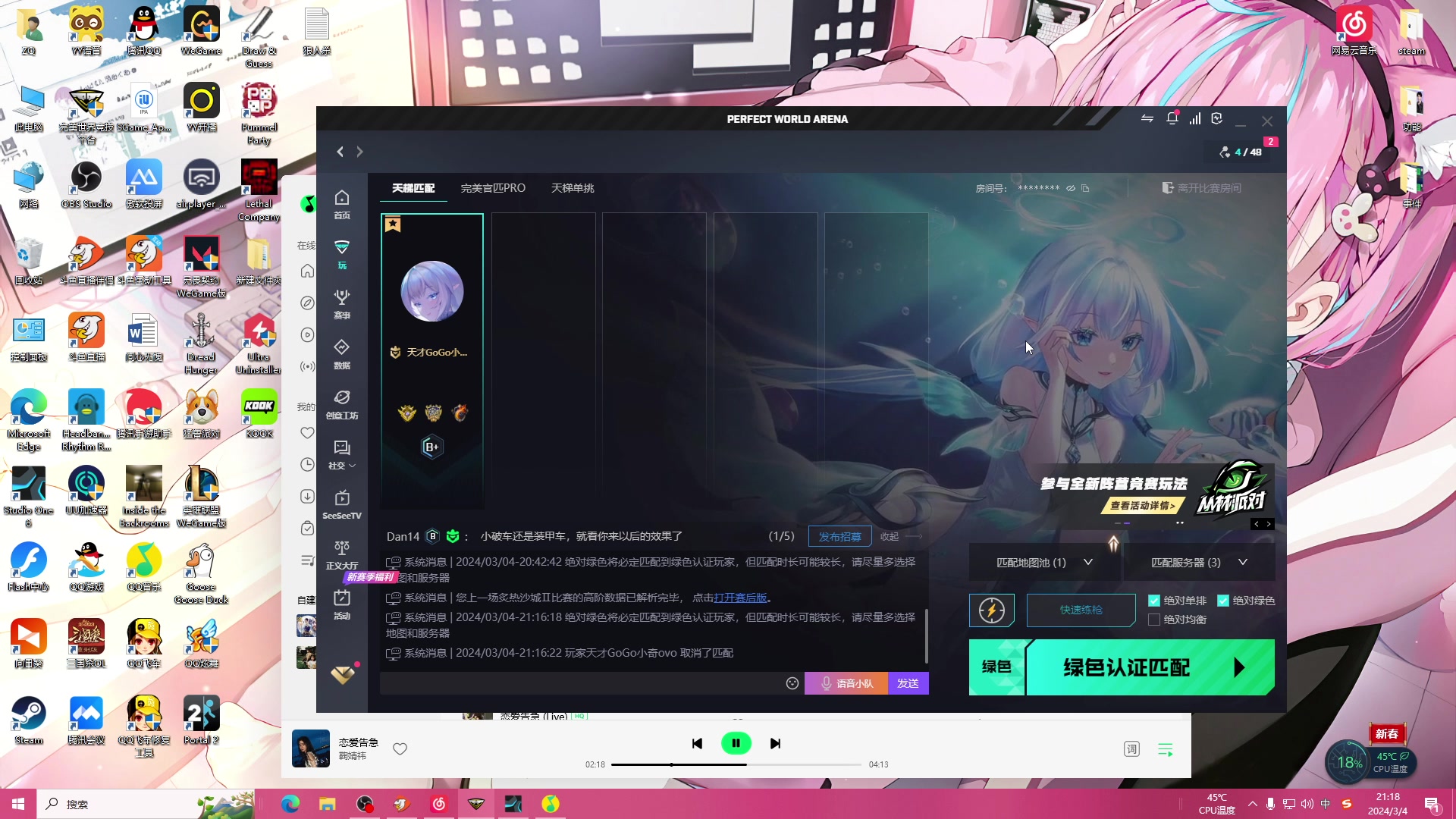Toggle 语音小队 voice squad button

pyautogui.click(x=846, y=683)
